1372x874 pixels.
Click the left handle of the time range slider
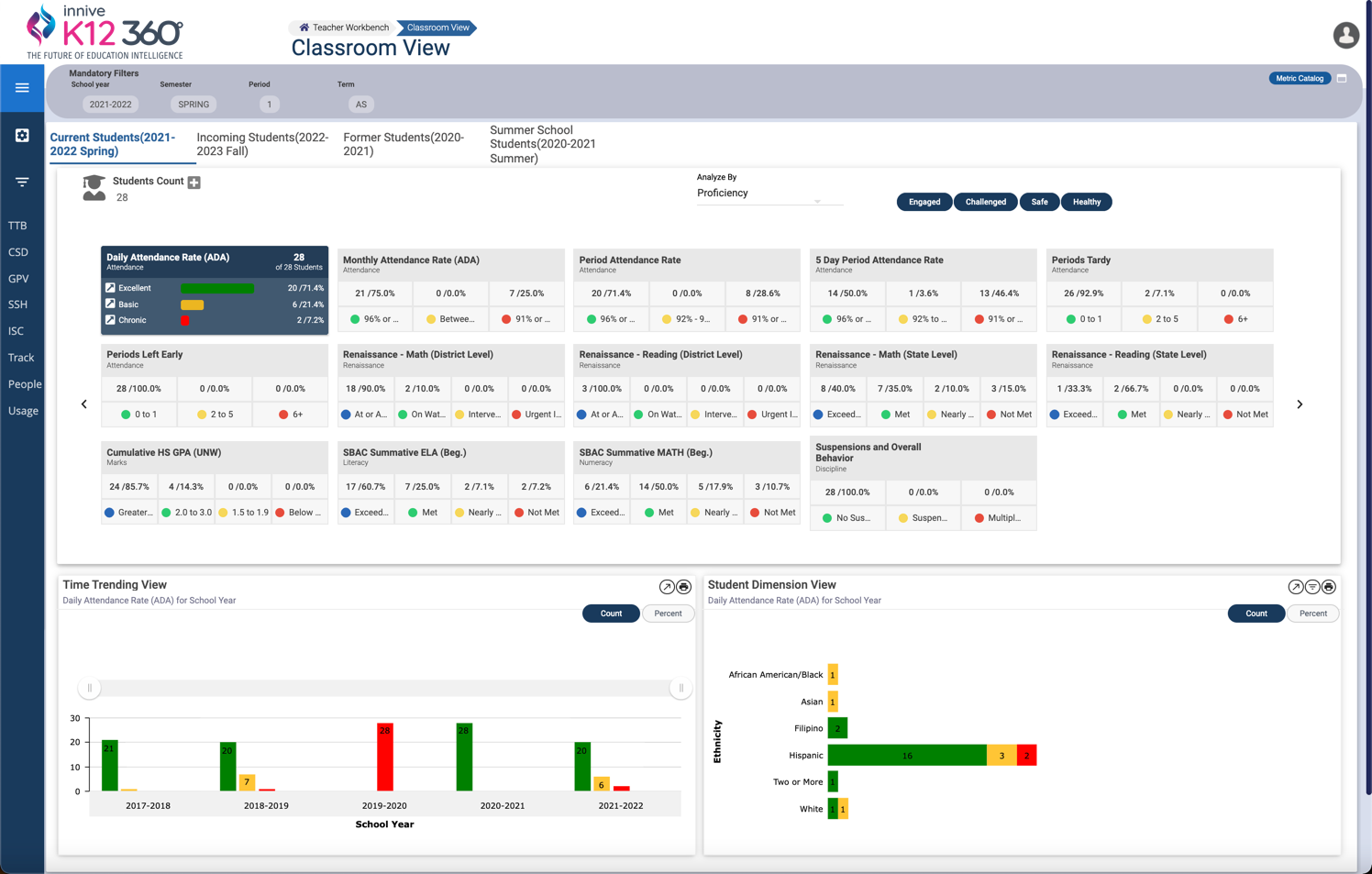coord(90,688)
